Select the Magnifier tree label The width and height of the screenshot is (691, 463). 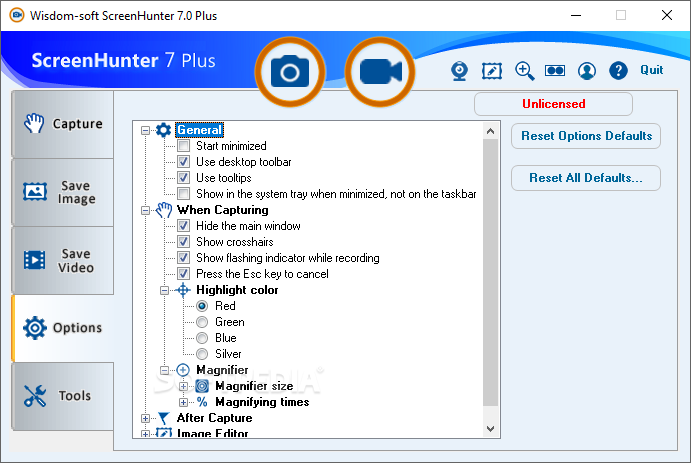tap(222, 370)
